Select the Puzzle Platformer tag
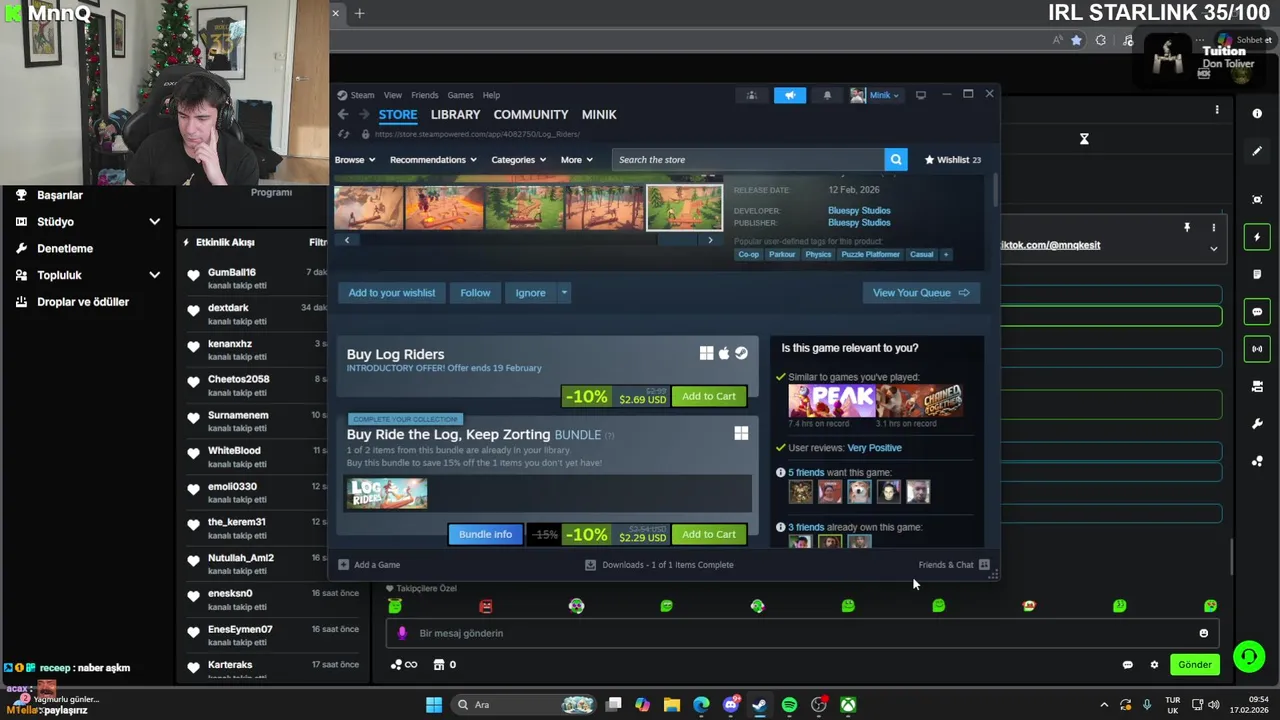The width and height of the screenshot is (1280, 720). 870,254
